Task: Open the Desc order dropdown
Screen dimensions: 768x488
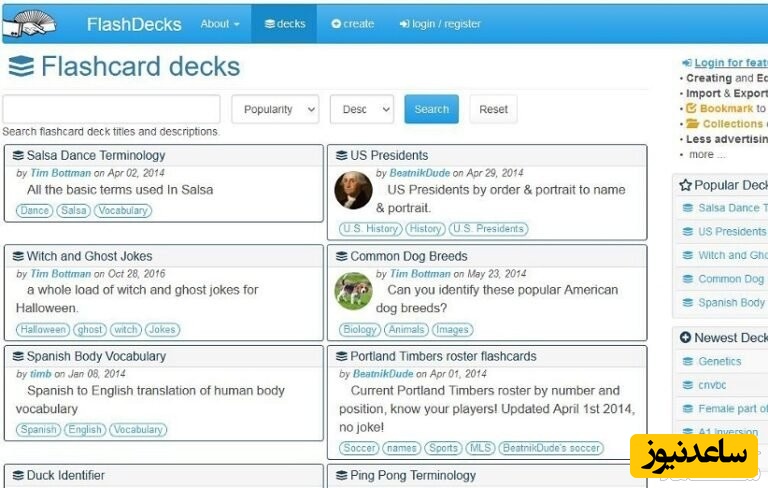Action: click(361, 109)
